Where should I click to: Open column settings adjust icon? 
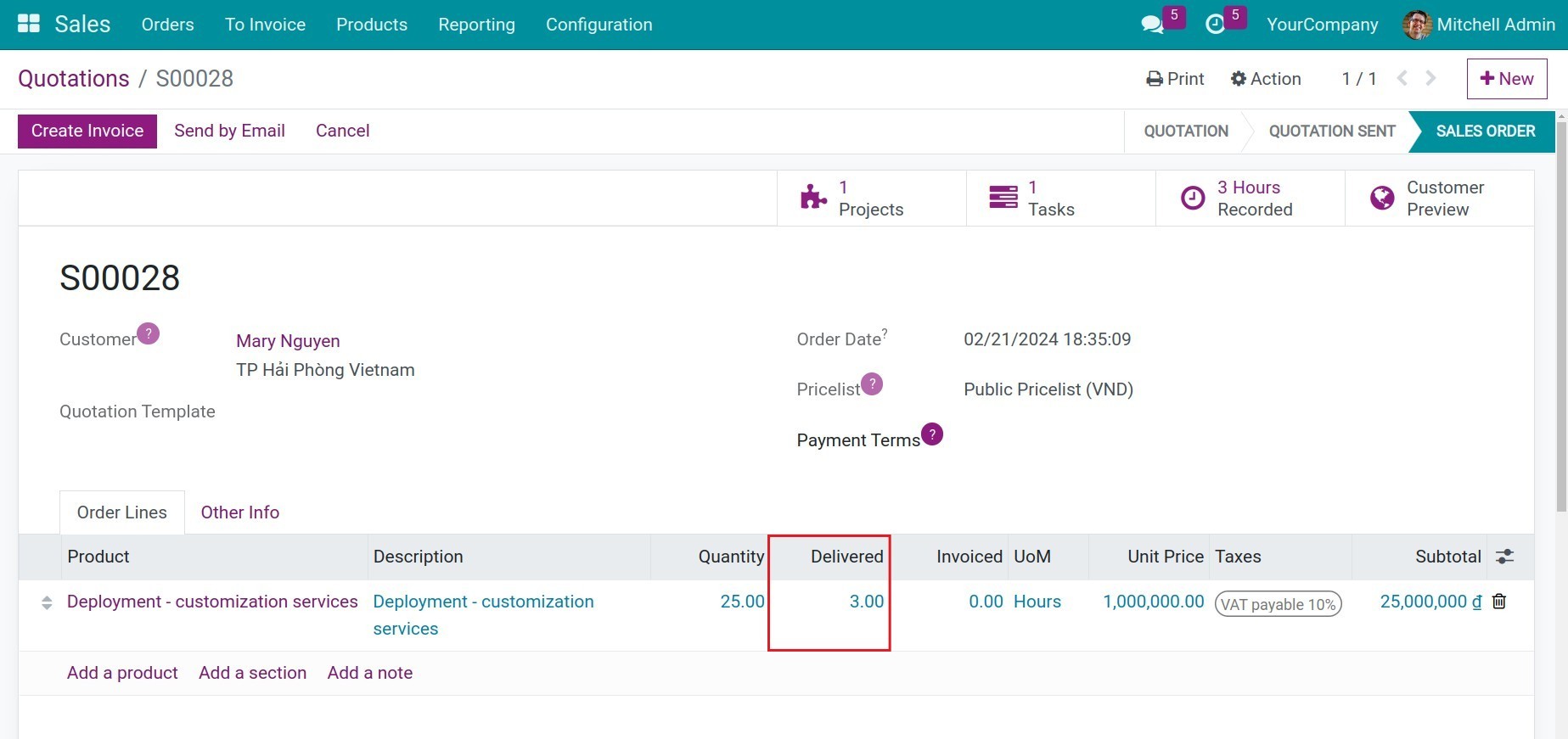[1504, 557]
